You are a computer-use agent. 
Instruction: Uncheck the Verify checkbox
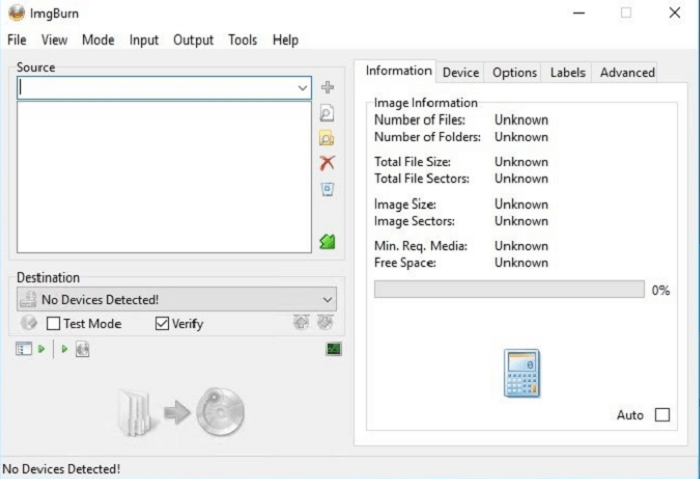(x=162, y=324)
